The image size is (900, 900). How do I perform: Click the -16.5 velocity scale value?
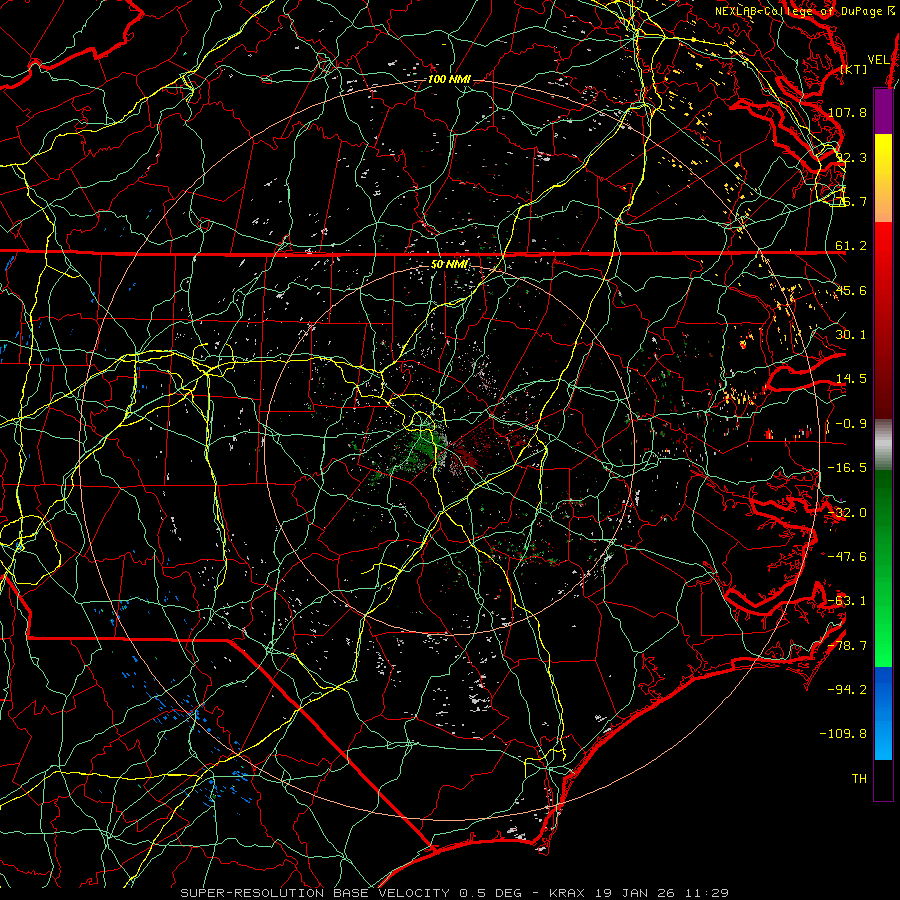847,468
